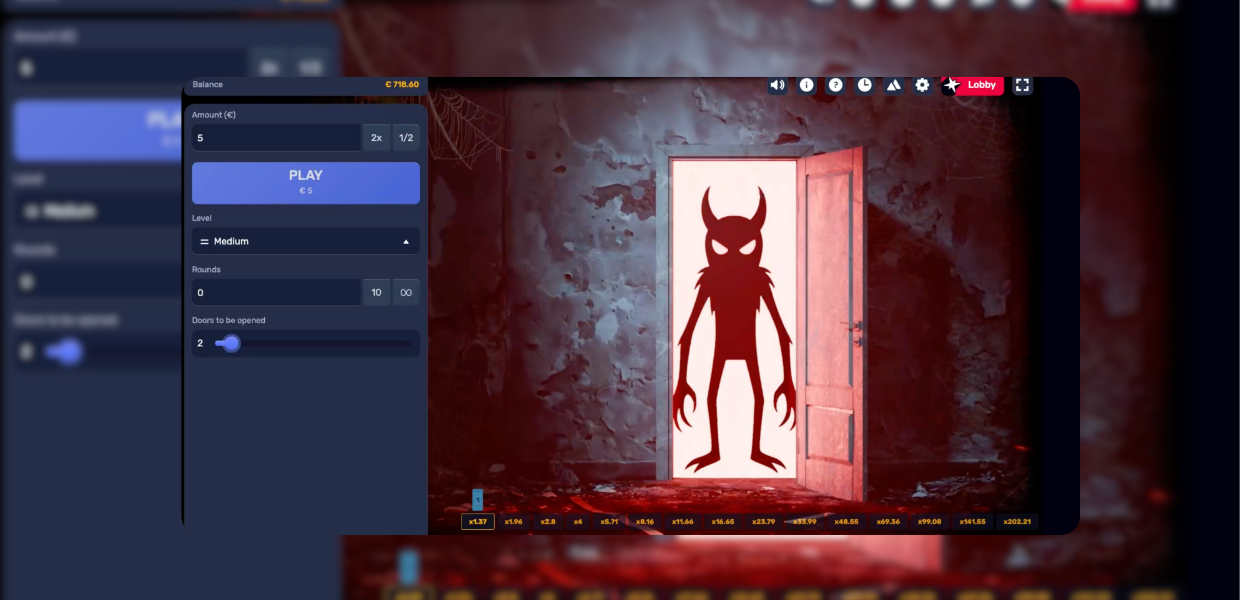This screenshot has width=1240, height=600.
Task: Set rounds to 10
Action: tap(376, 293)
